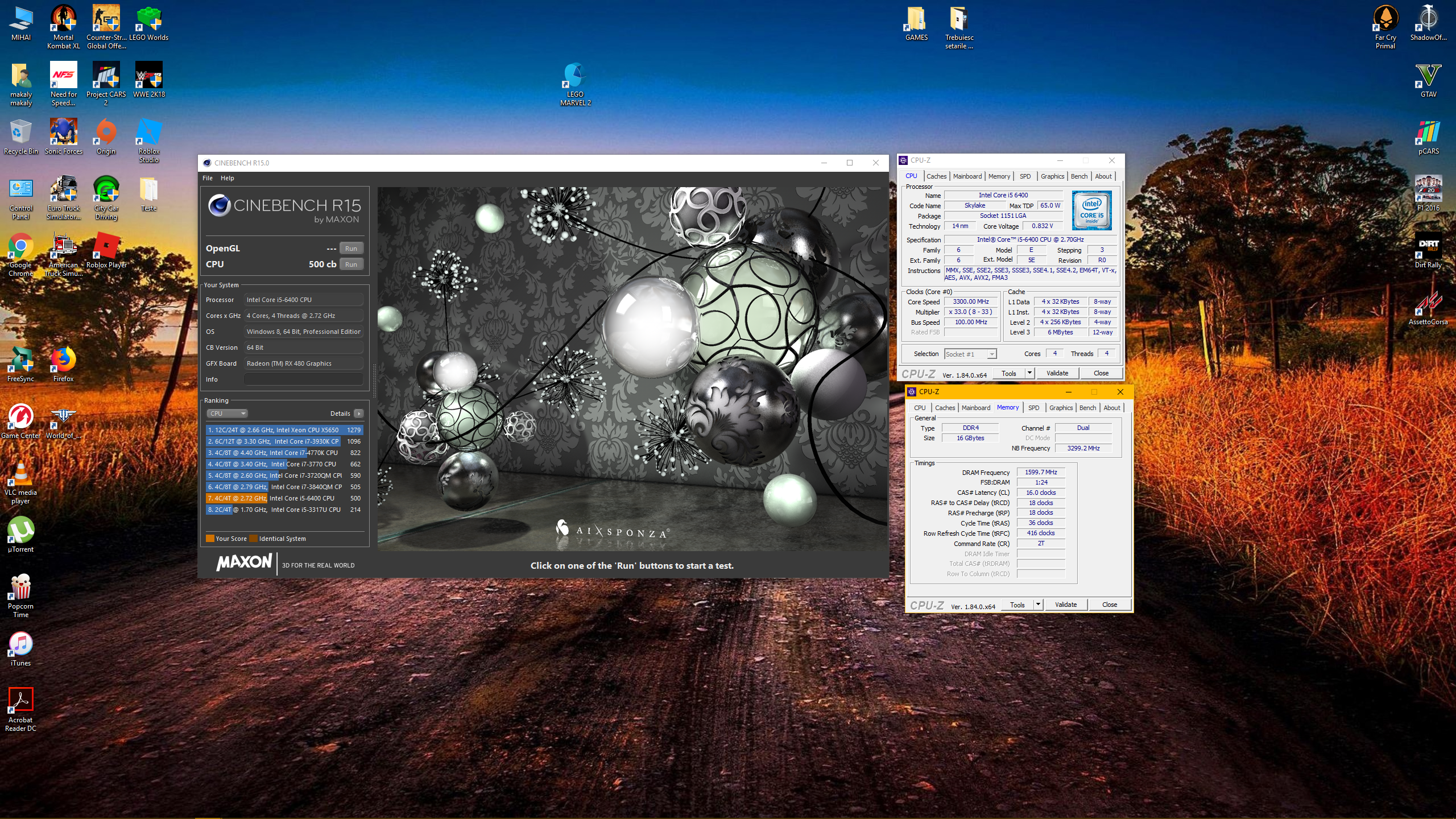The height and width of the screenshot is (819, 1456).
Task: Open the Ranking CPU dropdown
Action: [227, 413]
